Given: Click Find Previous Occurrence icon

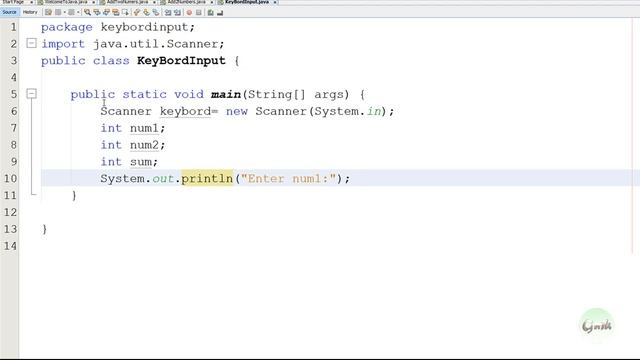Looking at the screenshot, I should (x=97, y=12).
